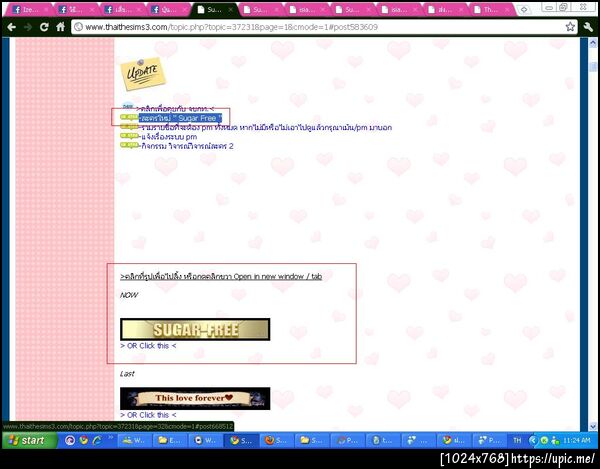Image resolution: width=600 pixels, height=469 pixels.
Task: Click the Update sticky note image
Action: 143,74
